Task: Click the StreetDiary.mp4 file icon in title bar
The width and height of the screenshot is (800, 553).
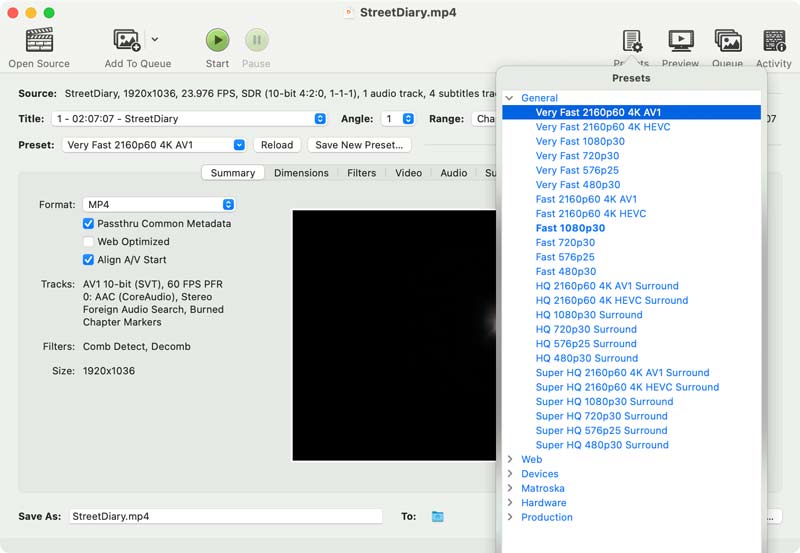Action: click(349, 12)
